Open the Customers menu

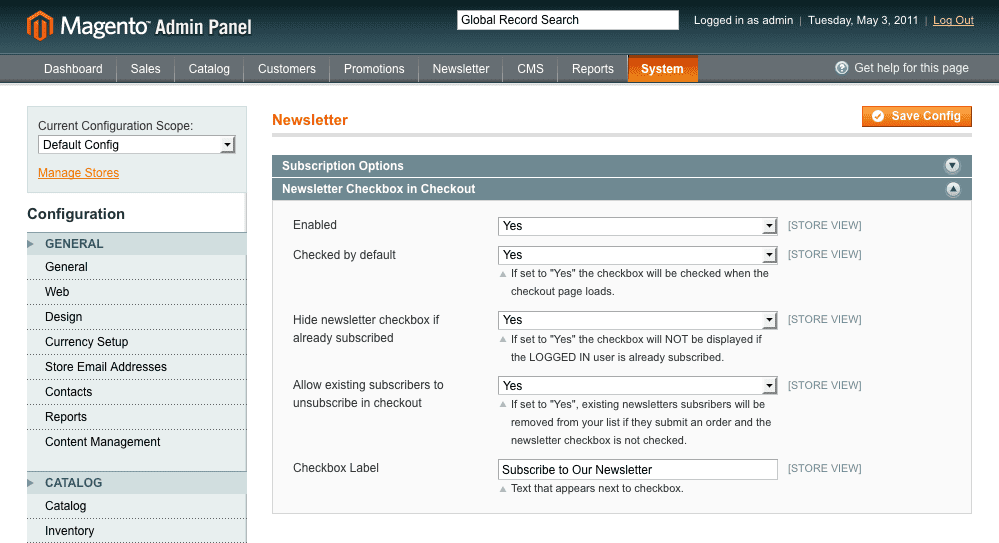pyautogui.click(x=287, y=69)
